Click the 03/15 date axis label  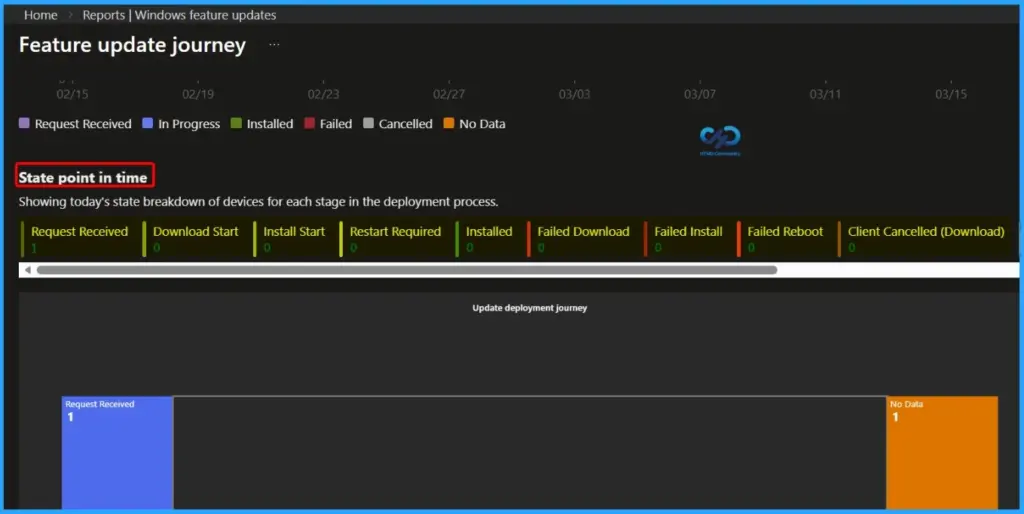click(x=950, y=94)
